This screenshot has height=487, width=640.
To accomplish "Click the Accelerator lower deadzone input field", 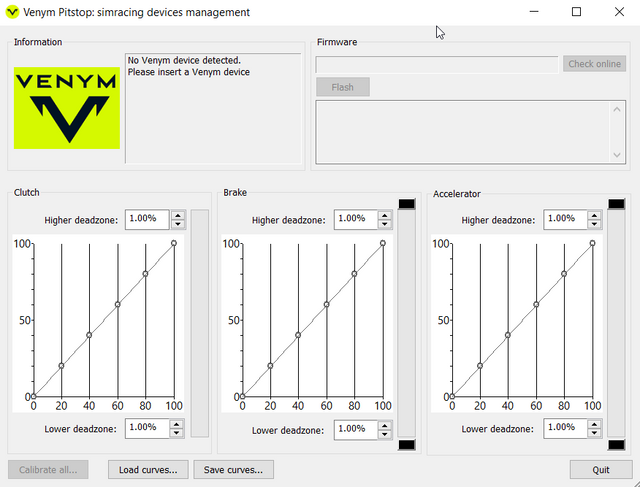I will (565, 428).
